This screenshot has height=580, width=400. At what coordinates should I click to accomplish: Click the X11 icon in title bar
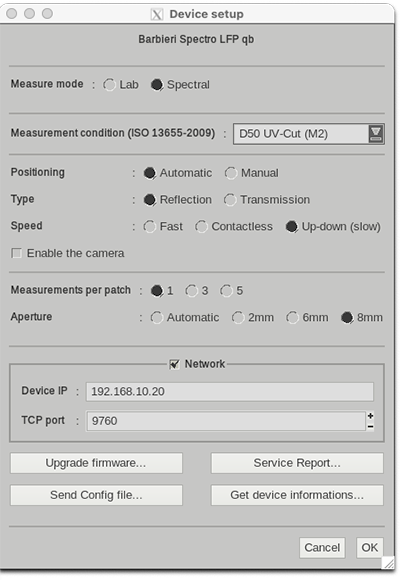pyautogui.click(x=157, y=14)
